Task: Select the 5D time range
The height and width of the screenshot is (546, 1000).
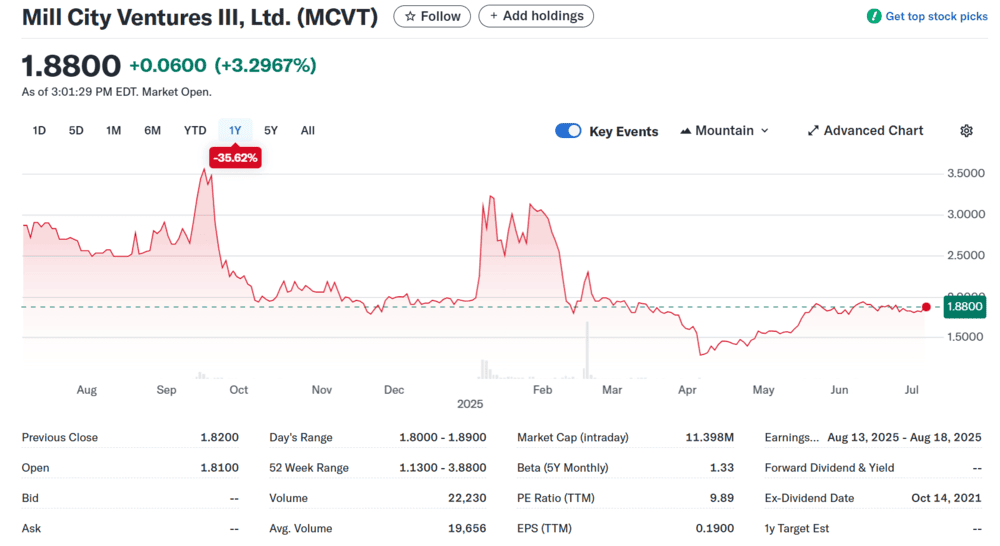Action: click(x=76, y=131)
